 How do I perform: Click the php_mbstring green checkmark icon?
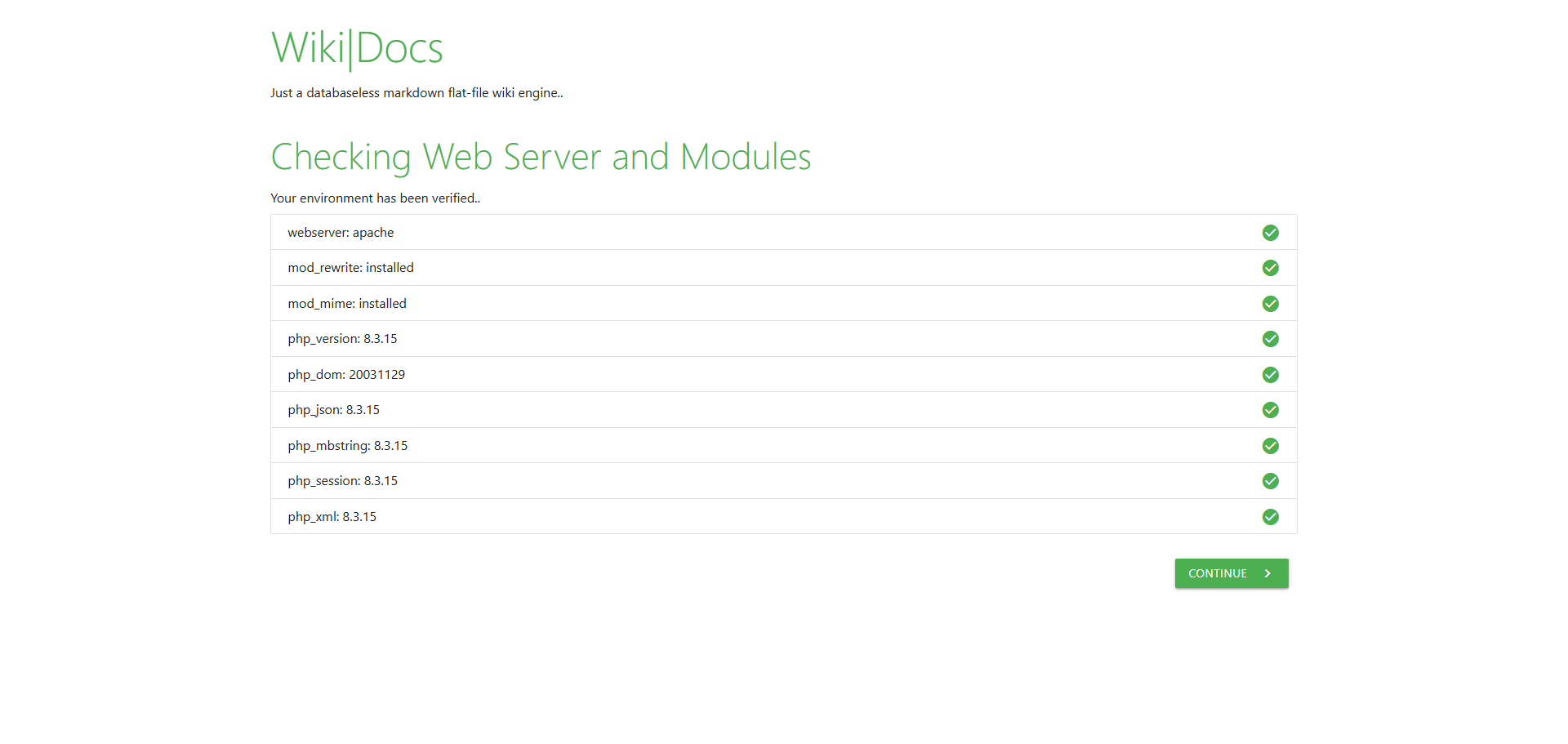(1271, 446)
